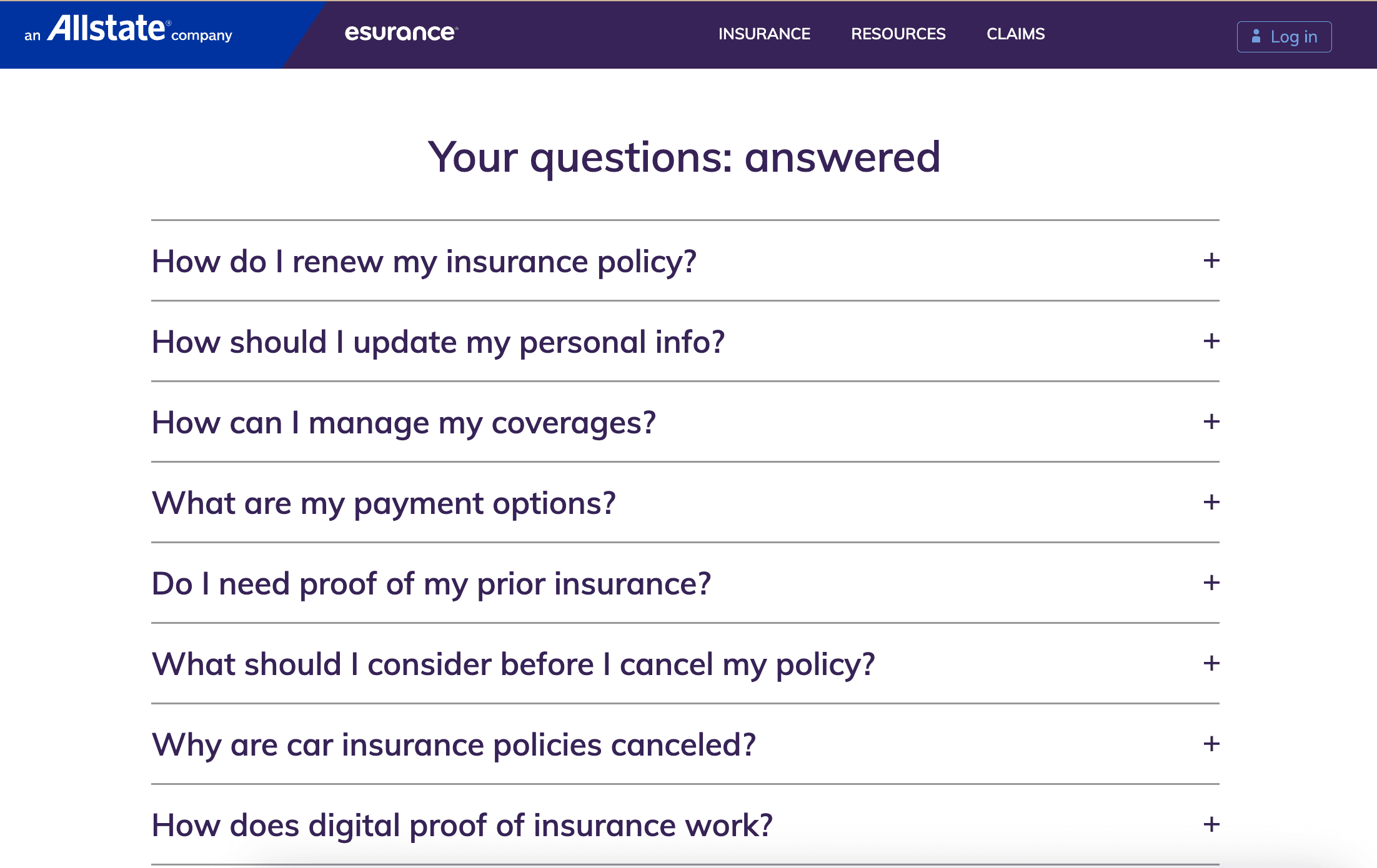This screenshot has height=868, width=1377.
Task: Select the question 'How can I manage my coverages?'
Action: point(404,423)
